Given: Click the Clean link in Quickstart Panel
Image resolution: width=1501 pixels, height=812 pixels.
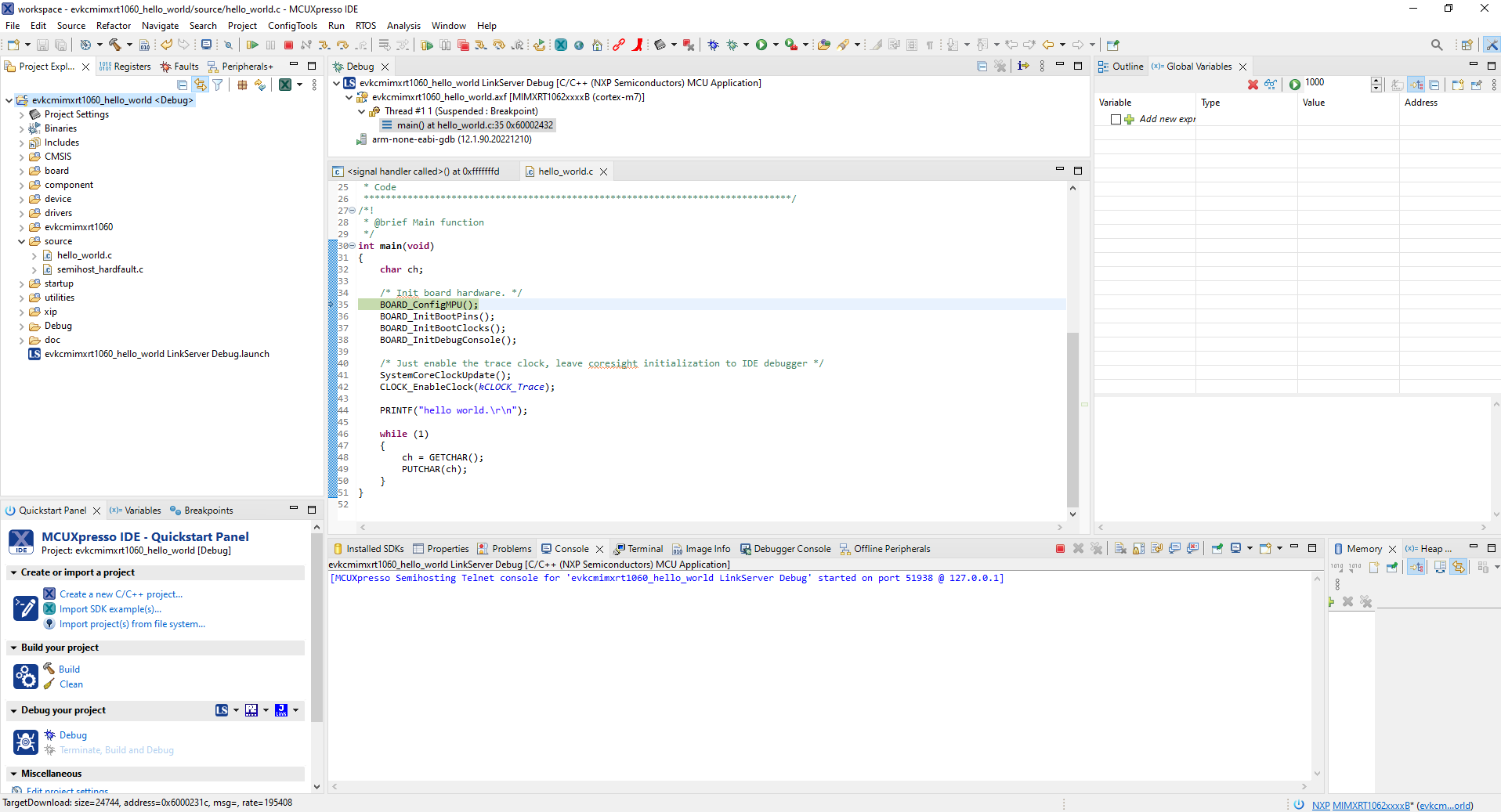Looking at the screenshot, I should tap(71, 684).
